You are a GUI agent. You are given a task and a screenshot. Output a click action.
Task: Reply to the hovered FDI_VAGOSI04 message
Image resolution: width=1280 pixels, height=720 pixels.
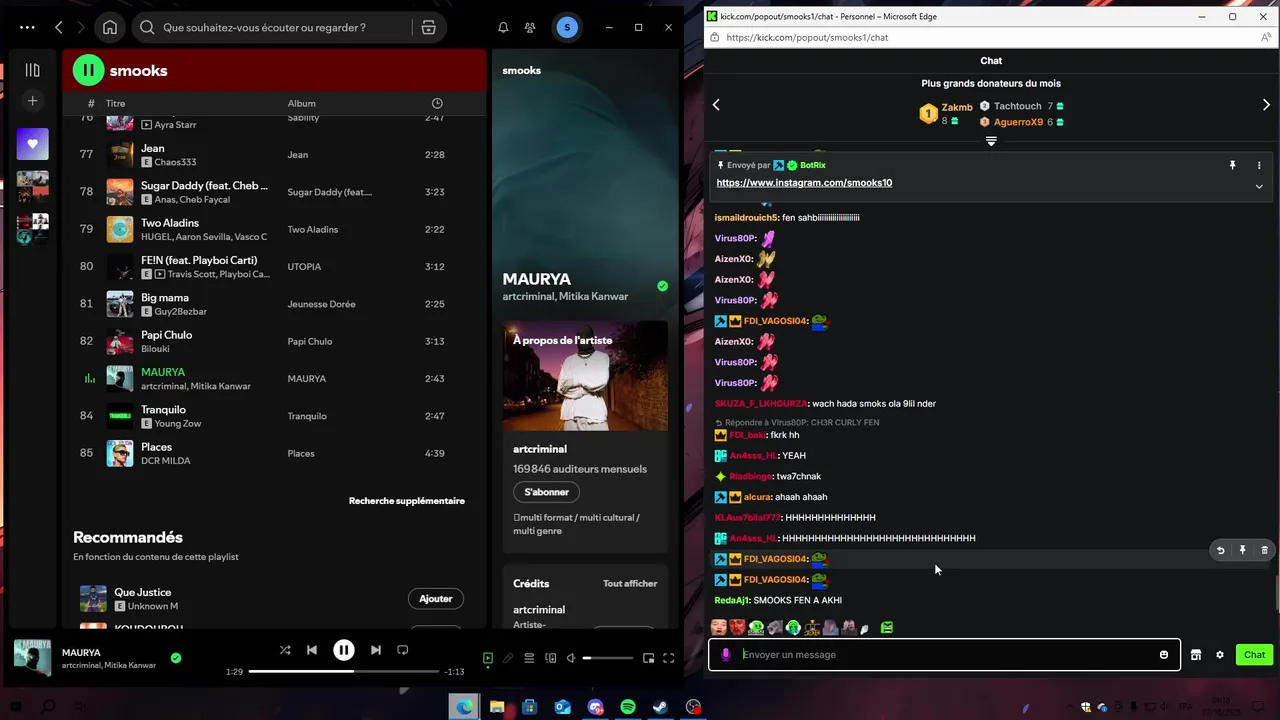[1220, 550]
